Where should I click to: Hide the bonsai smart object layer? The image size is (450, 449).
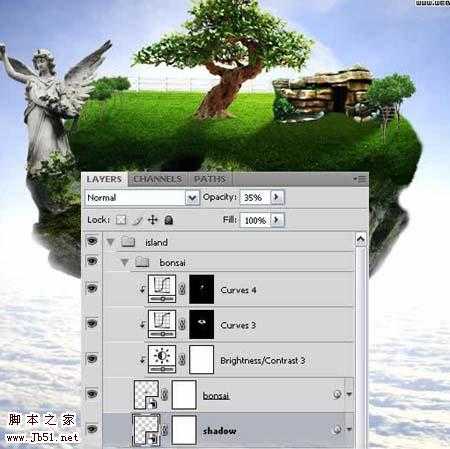click(x=92, y=394)
